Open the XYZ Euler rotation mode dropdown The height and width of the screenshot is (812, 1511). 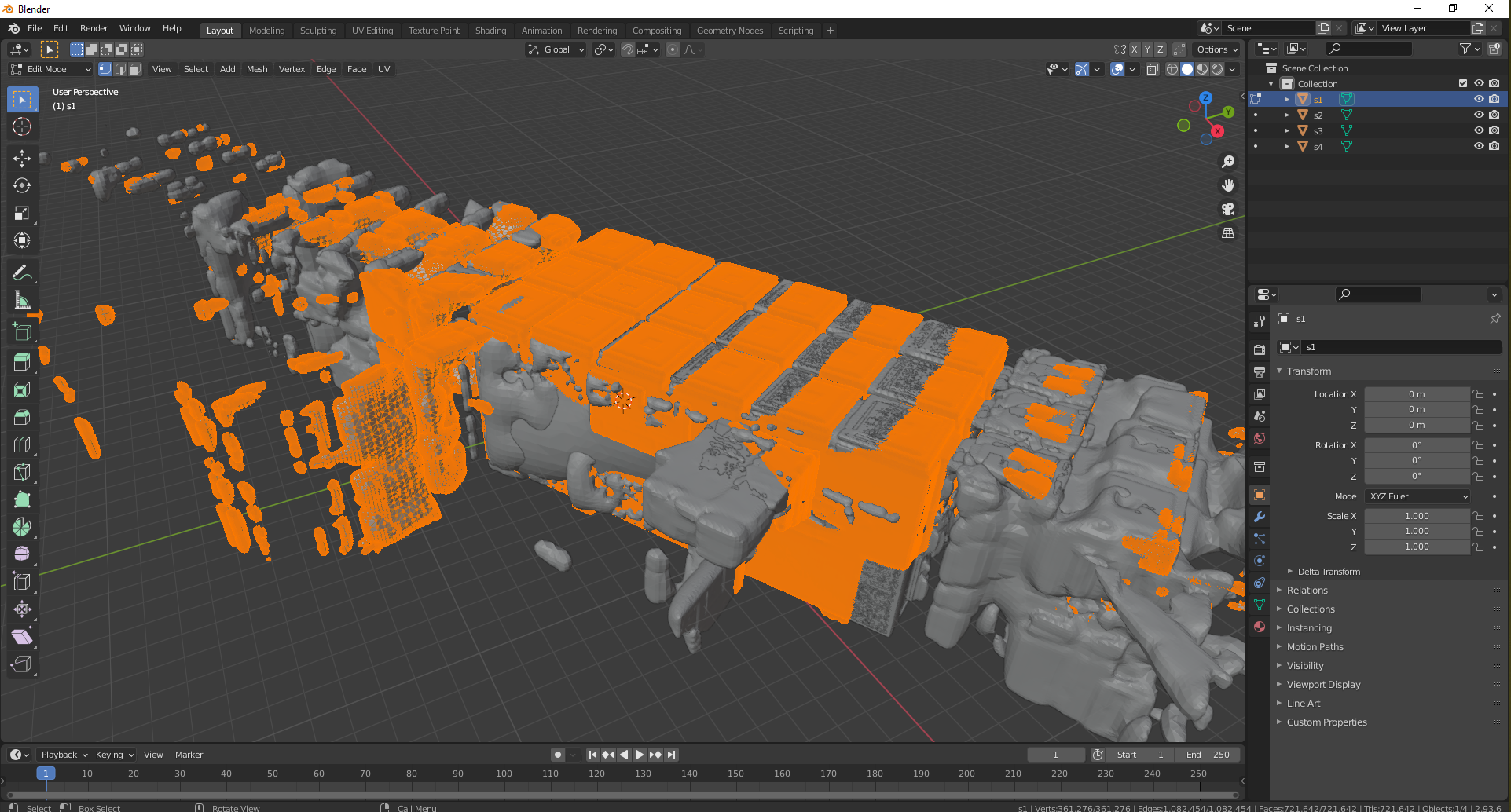point(1417,496)
